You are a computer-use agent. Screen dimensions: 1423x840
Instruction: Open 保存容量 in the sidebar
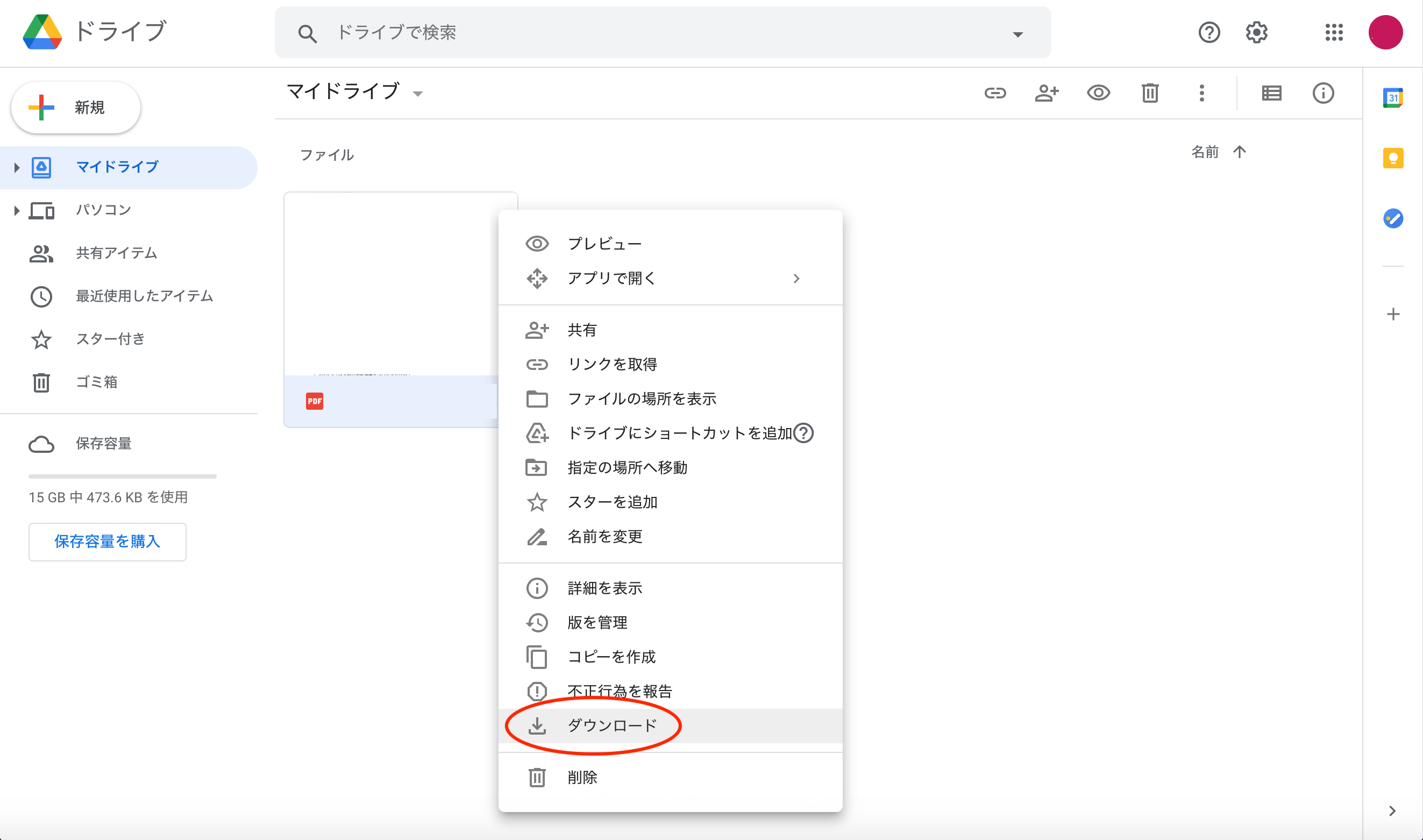[129, 444]
